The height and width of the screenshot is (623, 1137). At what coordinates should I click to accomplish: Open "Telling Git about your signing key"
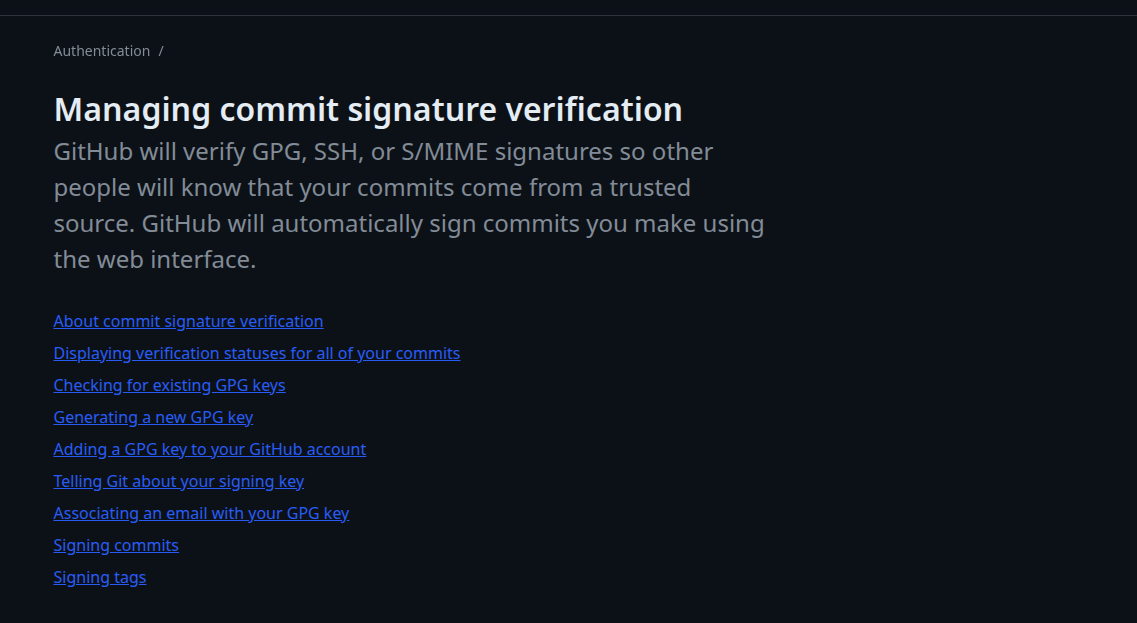click(178, 481)
